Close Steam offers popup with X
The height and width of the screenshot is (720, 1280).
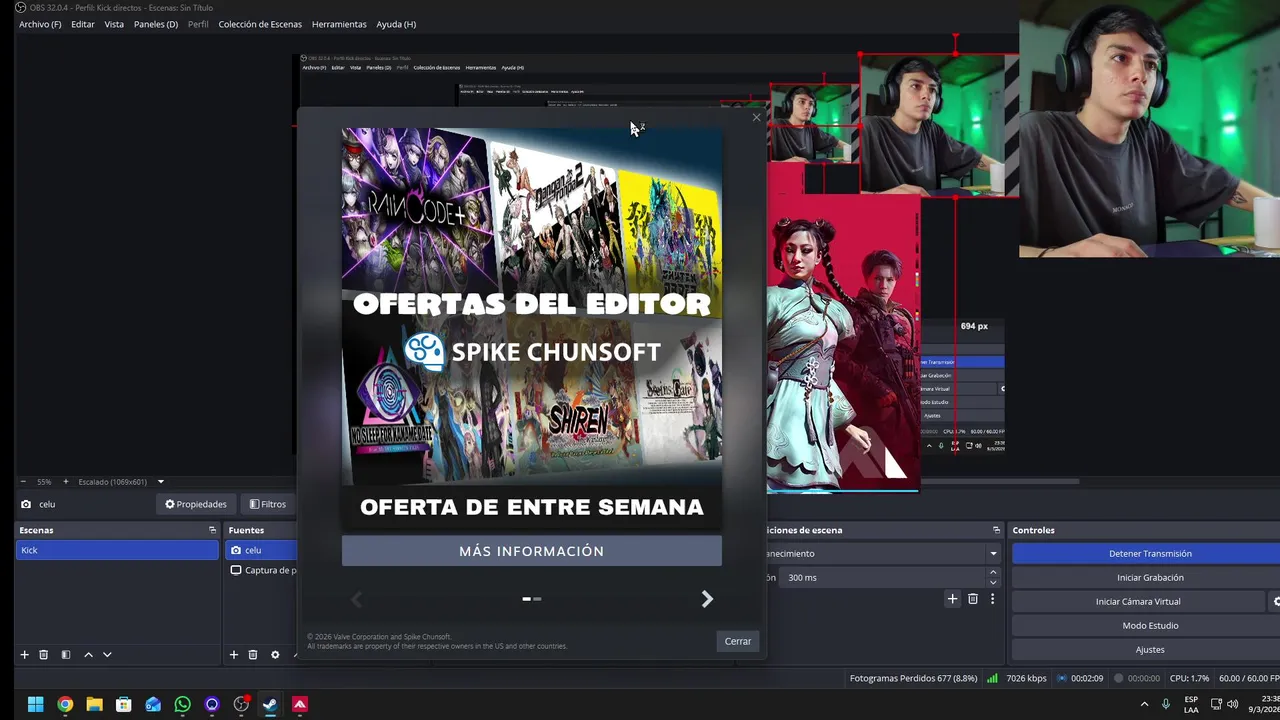[756, 118]
